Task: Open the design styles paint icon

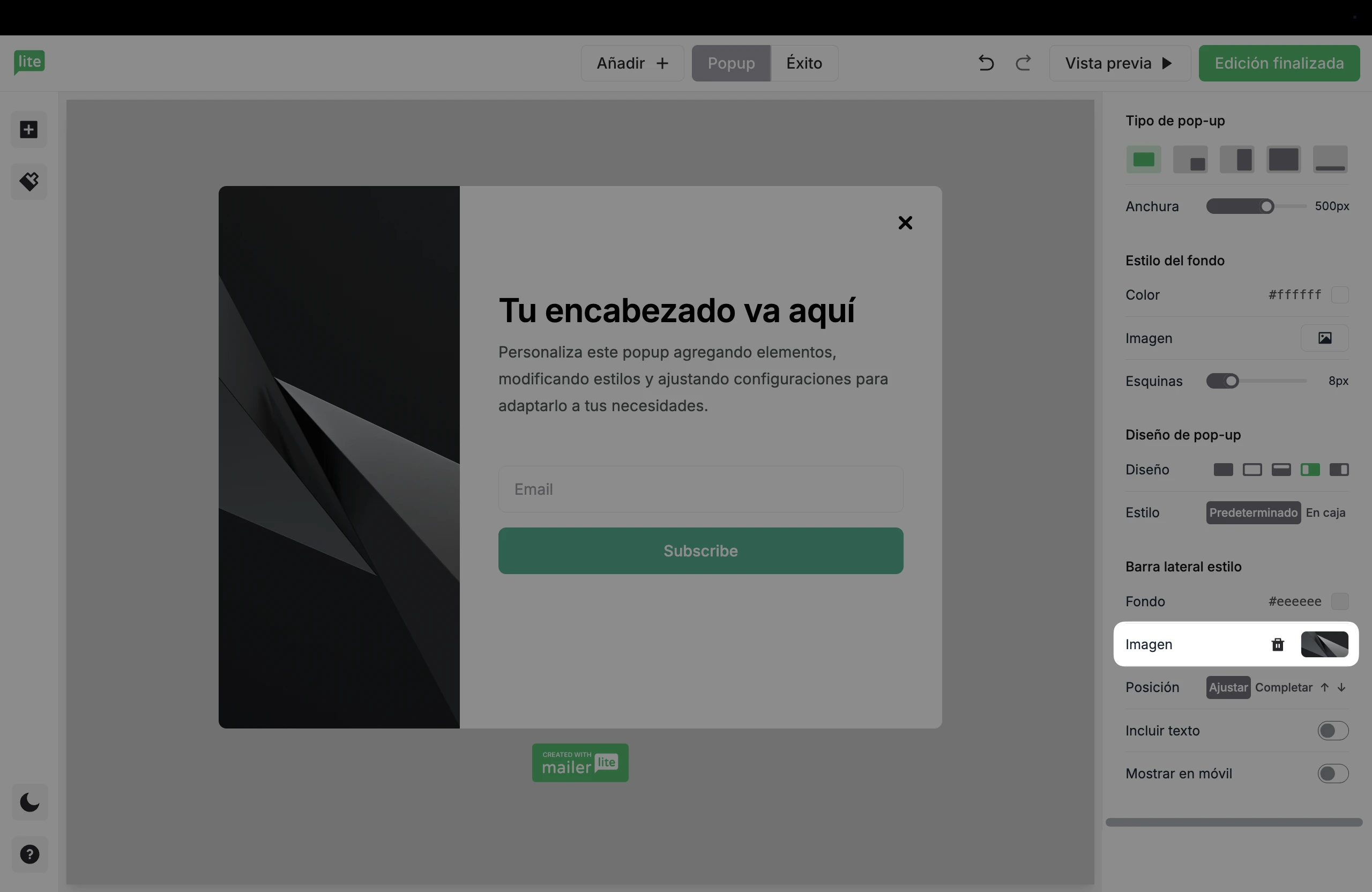Action: click(29, 182)
